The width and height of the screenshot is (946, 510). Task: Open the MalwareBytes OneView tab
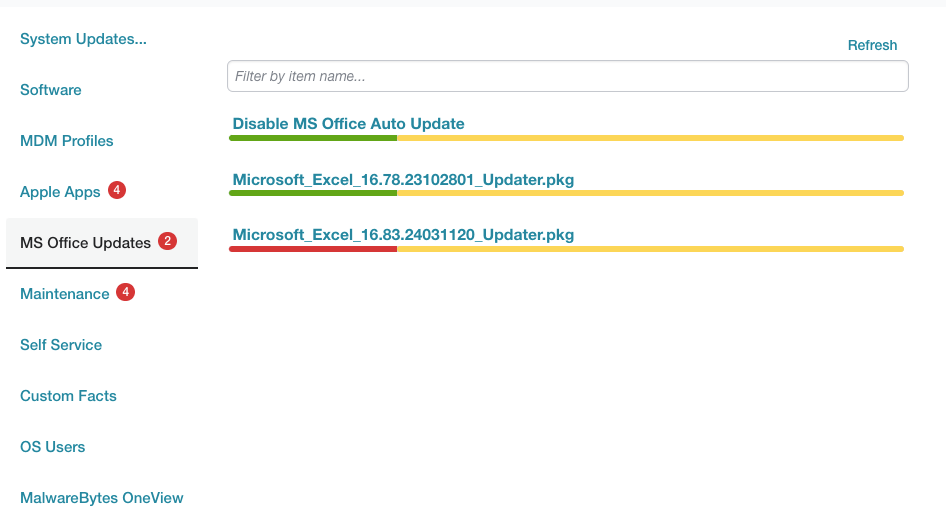tap(101, 498)
